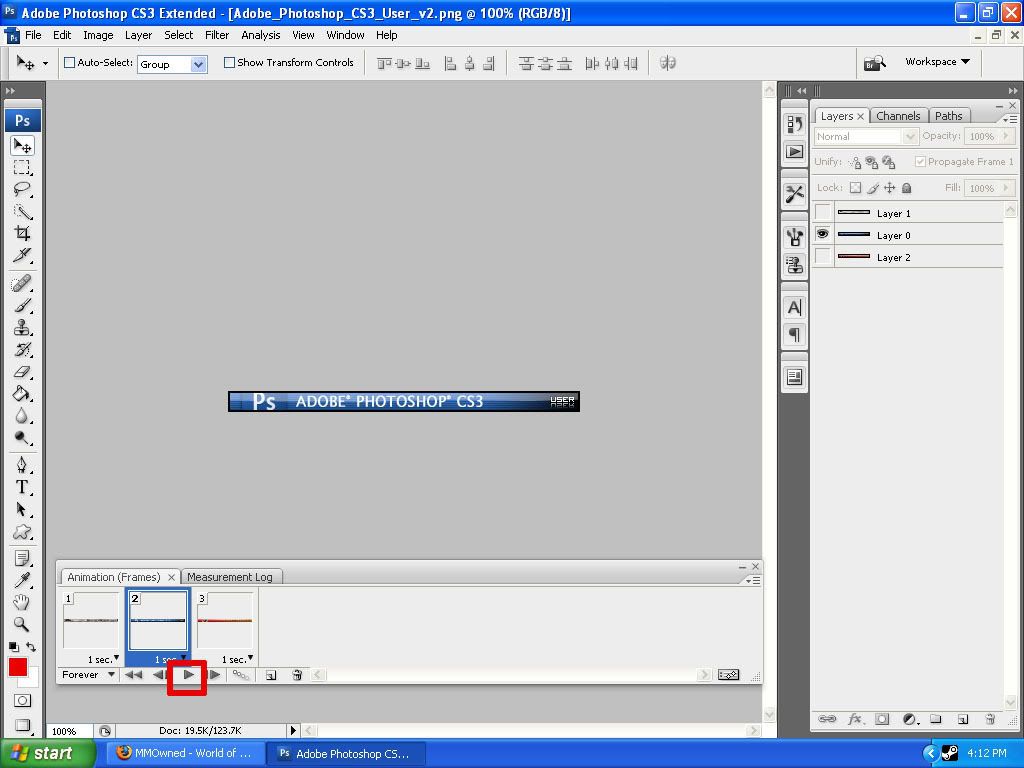
Task: Open Adobe Bridge from options bar
Action: [x=874, y=63]
